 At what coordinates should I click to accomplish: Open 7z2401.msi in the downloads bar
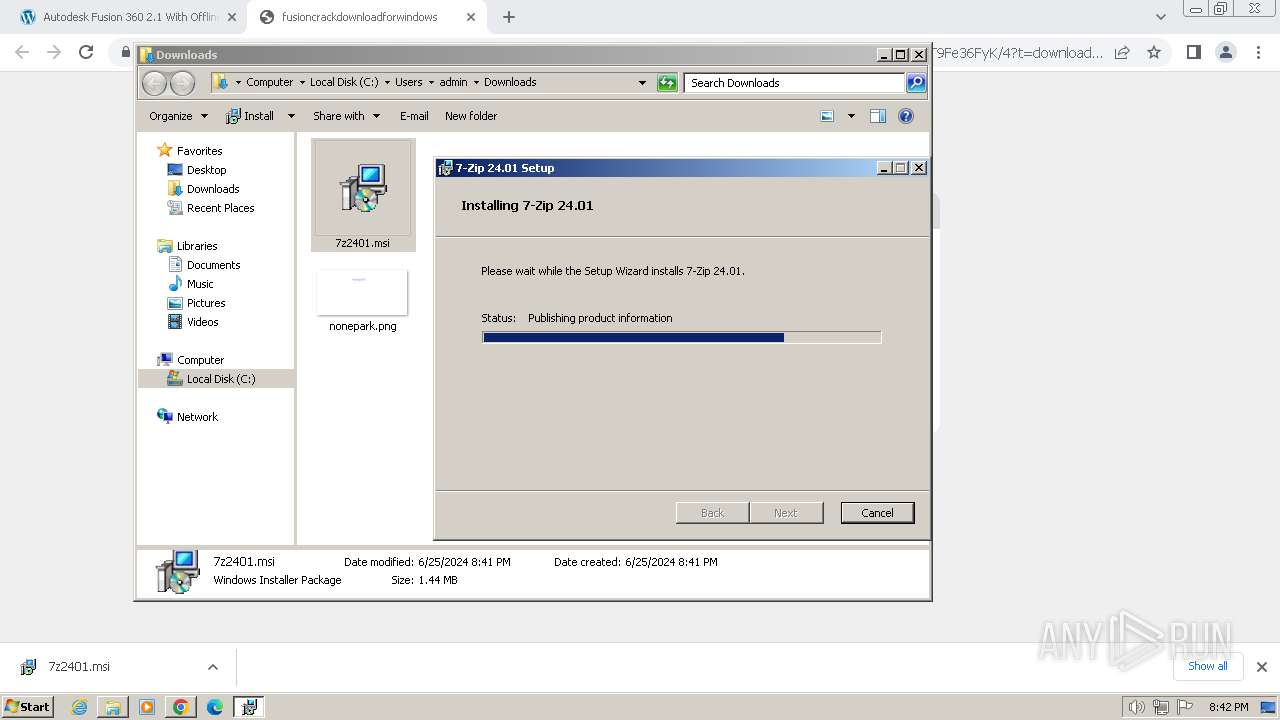click(x=78, y=666)
